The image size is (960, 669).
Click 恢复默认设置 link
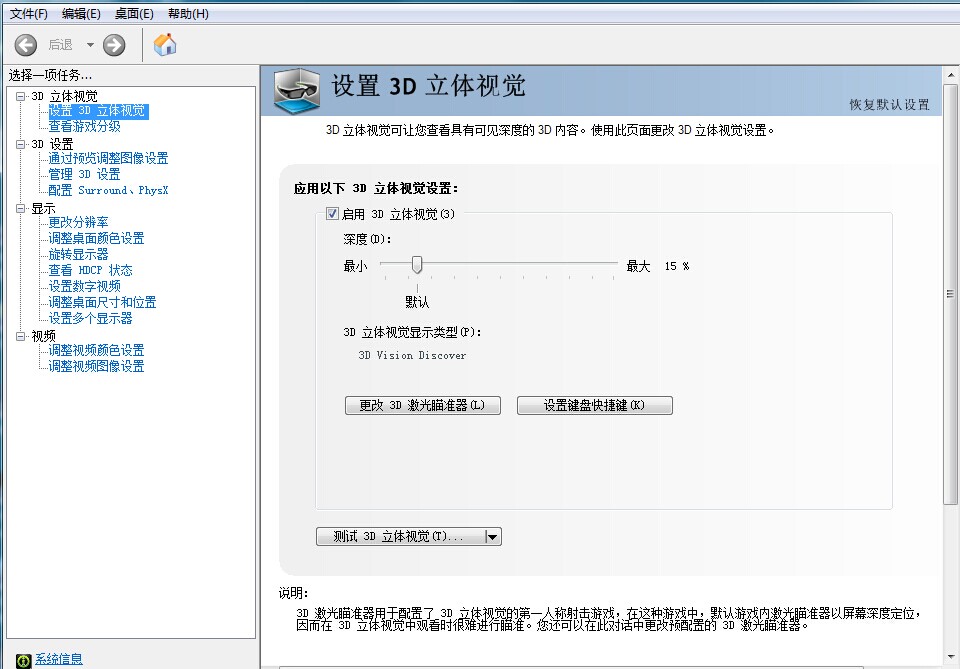click(889, 105)
